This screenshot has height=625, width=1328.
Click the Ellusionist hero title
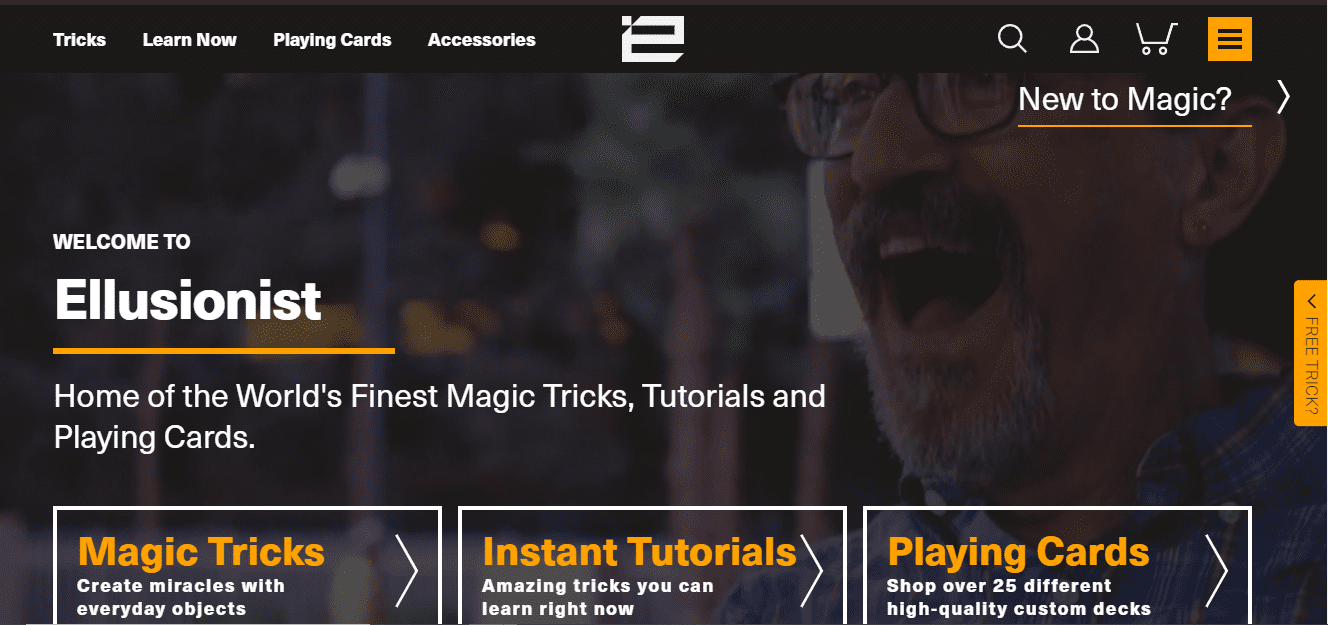click(188, 300)
